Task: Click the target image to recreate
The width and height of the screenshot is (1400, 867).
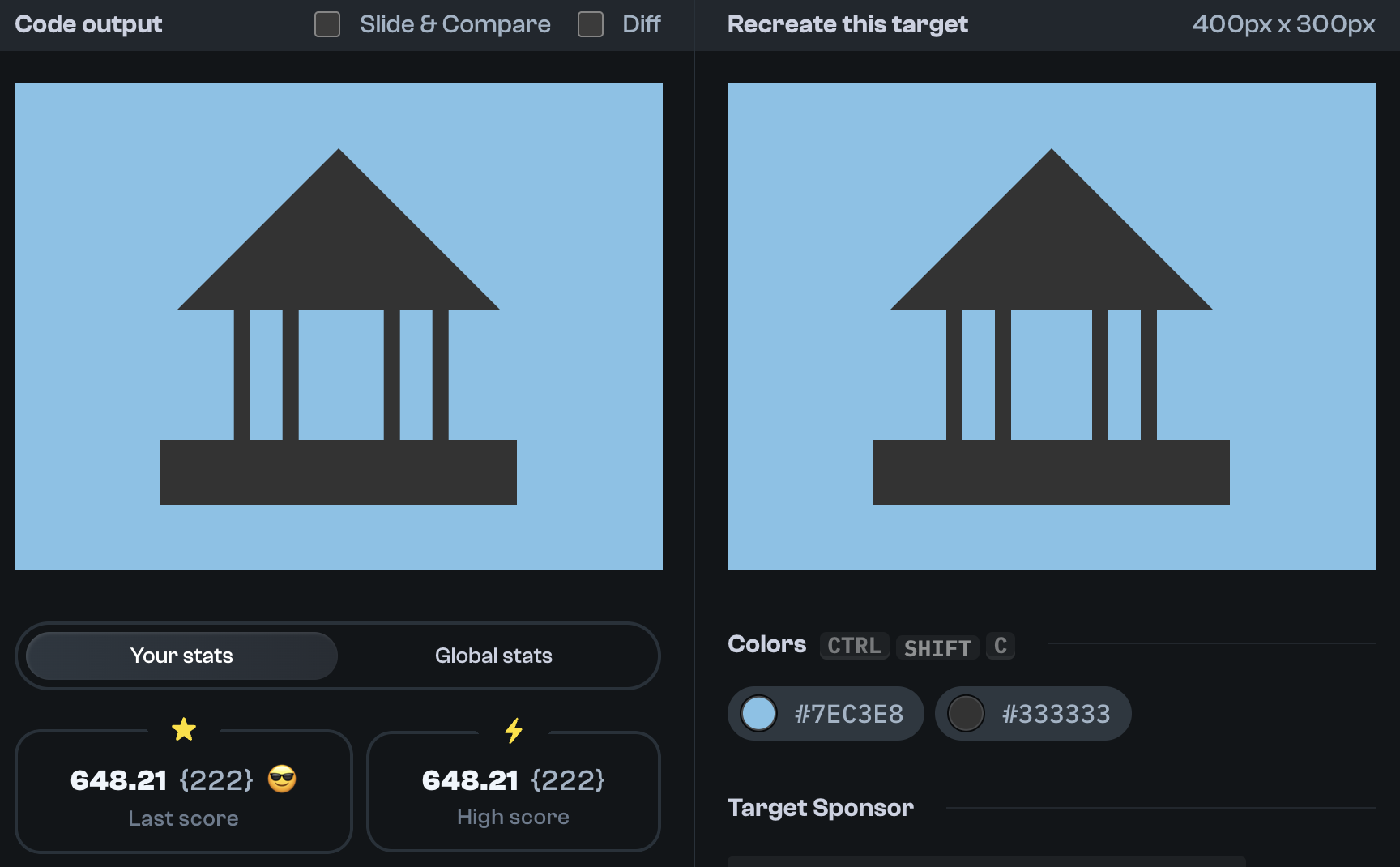Action: point(1052,327)
